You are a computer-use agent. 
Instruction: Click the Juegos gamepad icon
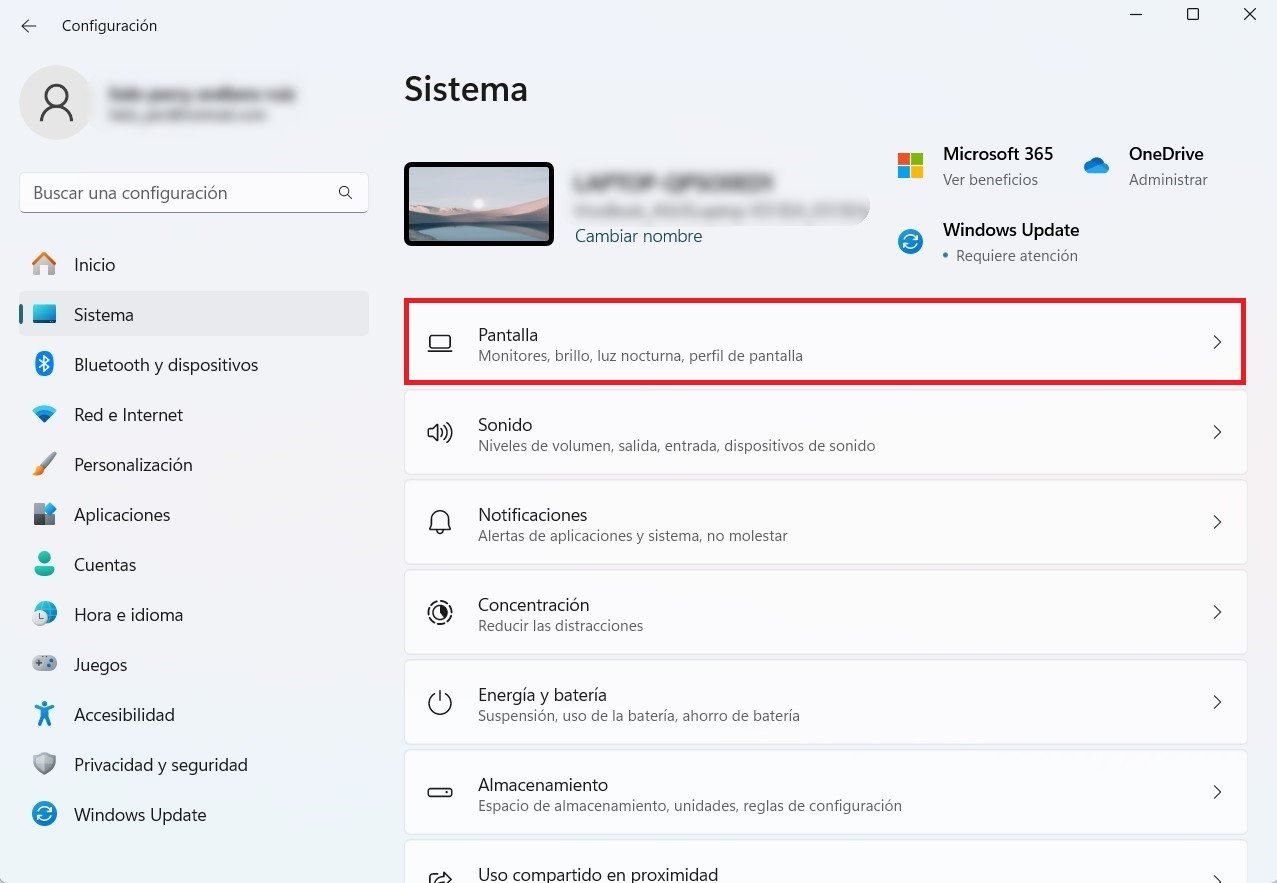tap(44, 665)
